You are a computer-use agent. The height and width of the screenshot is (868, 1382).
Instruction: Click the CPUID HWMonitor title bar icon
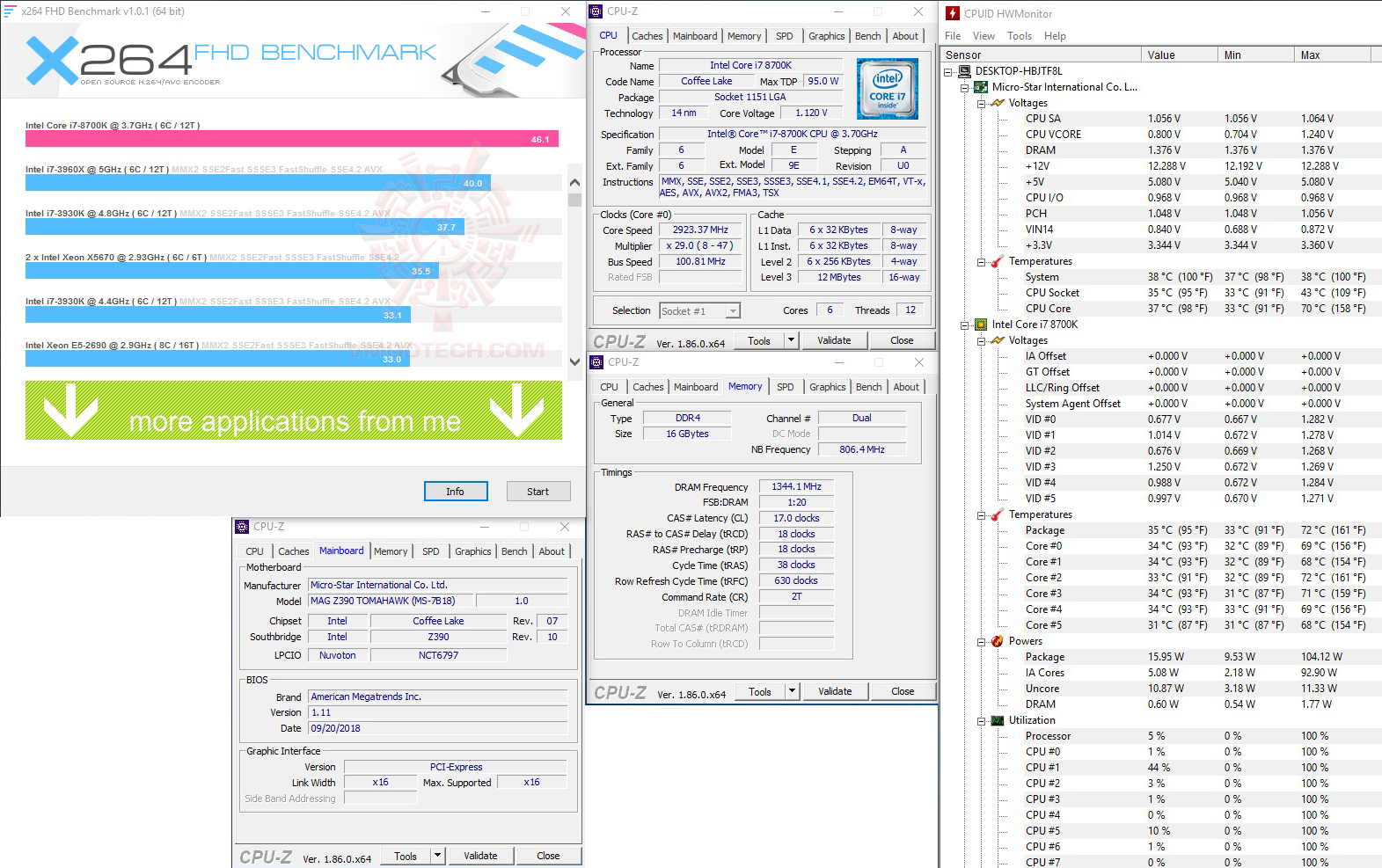click(953, 13)
